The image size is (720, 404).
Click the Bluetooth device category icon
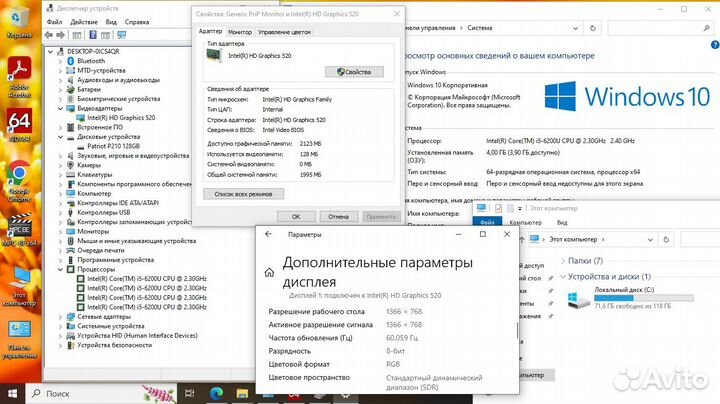pos(70,61)
